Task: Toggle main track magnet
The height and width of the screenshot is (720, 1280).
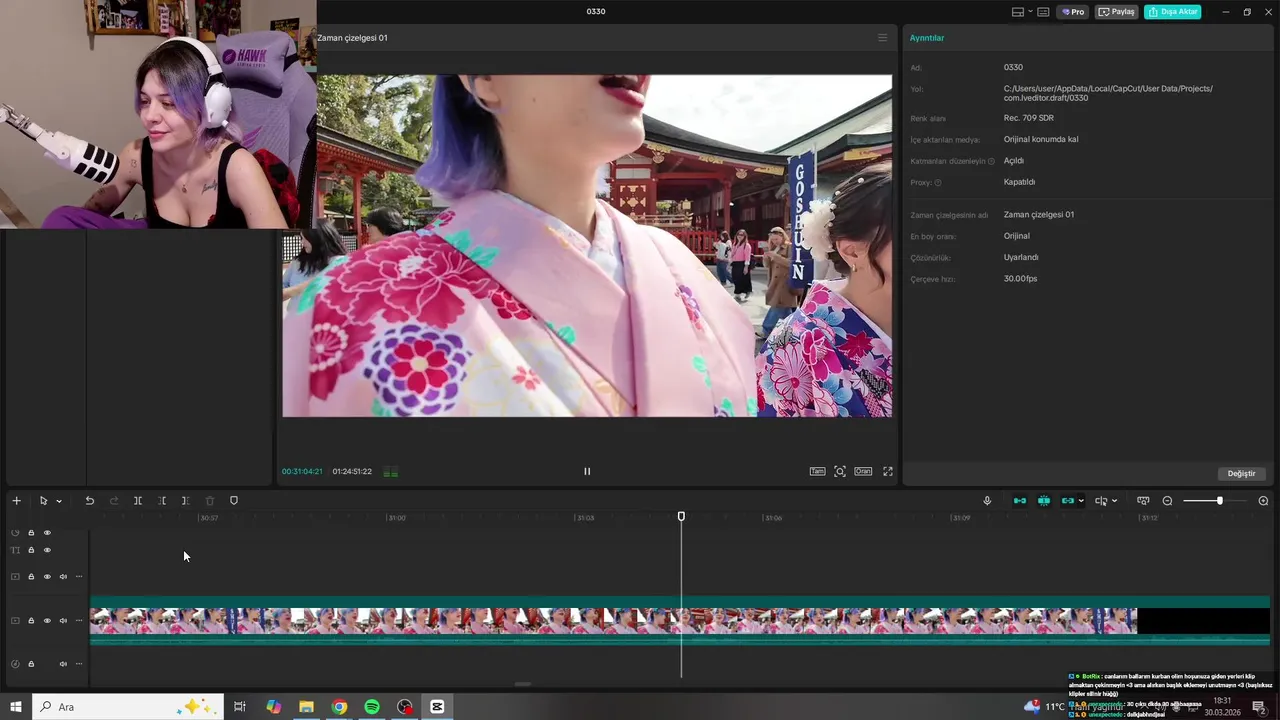Action: (x=1020, y=501)
